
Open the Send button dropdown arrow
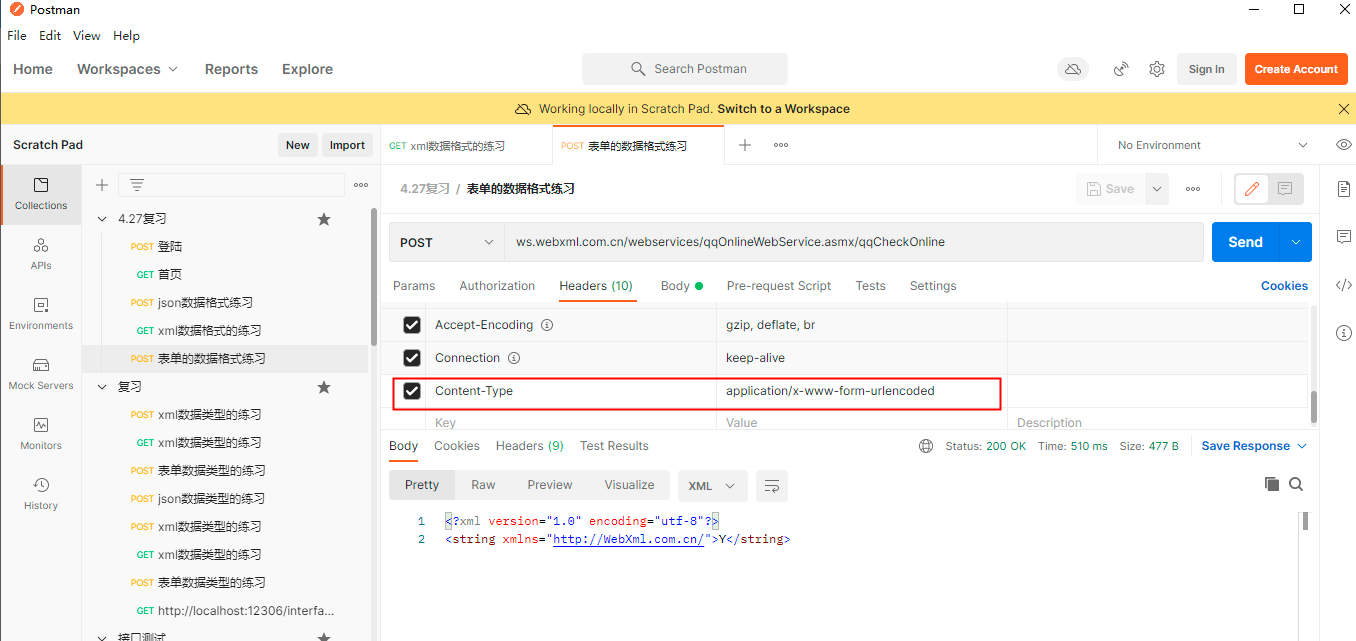coord(1296,242)
